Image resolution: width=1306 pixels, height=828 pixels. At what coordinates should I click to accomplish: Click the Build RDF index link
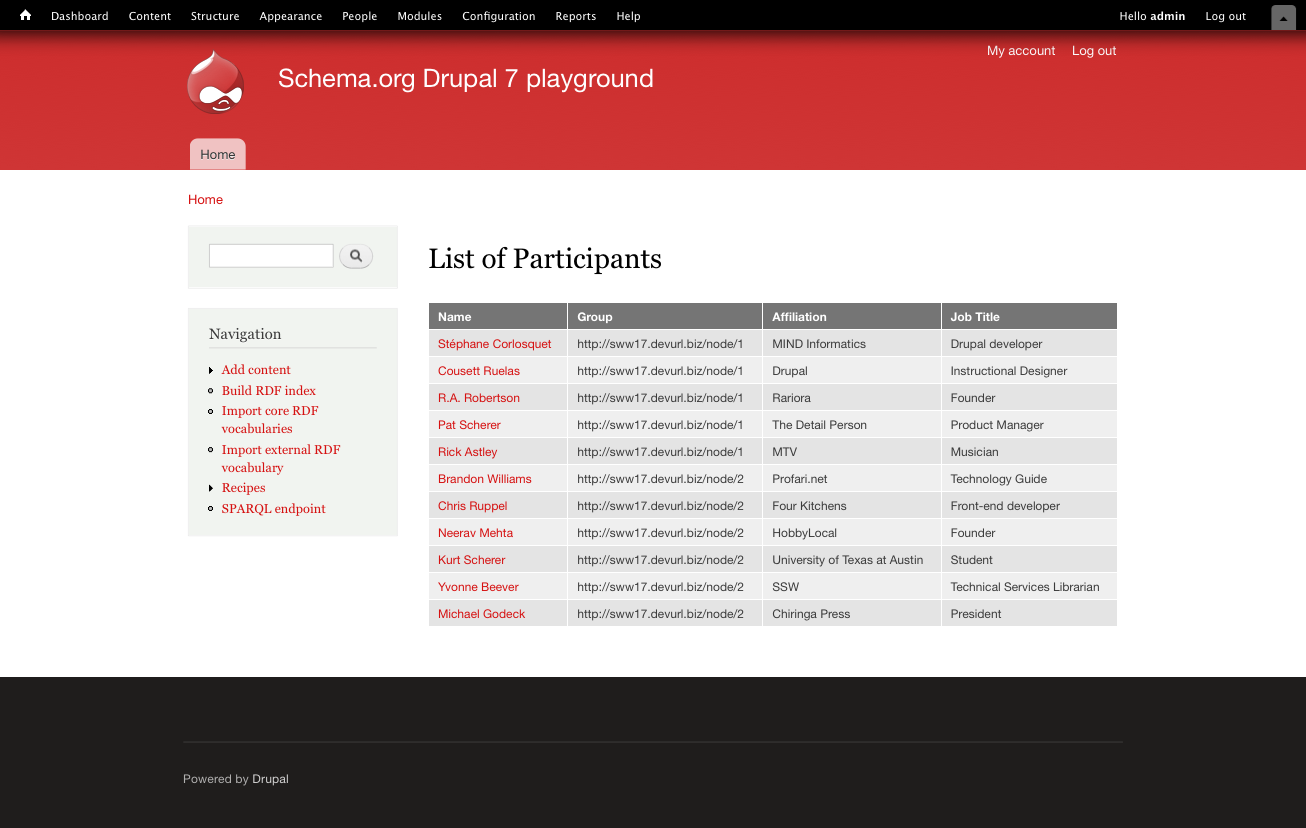point(268,391)
